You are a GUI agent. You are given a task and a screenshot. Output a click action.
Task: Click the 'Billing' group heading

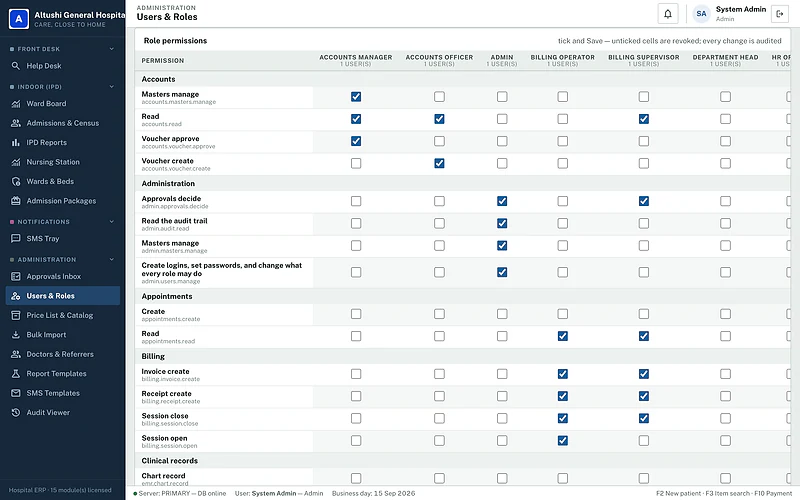pyautogui.click(x=153, y=356)
